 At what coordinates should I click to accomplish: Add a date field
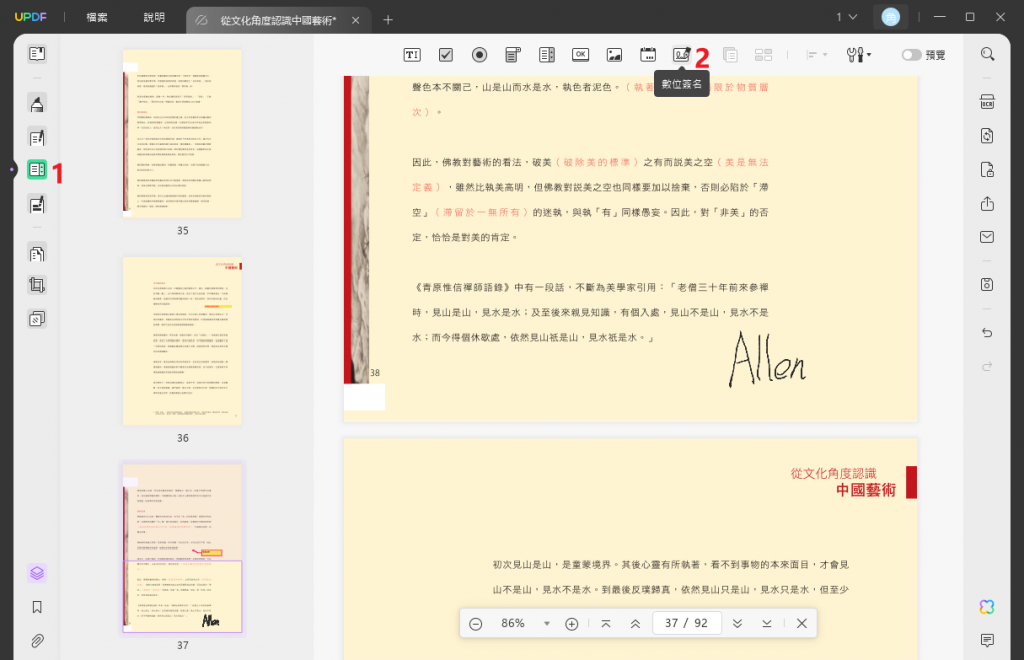coord(648,55)
